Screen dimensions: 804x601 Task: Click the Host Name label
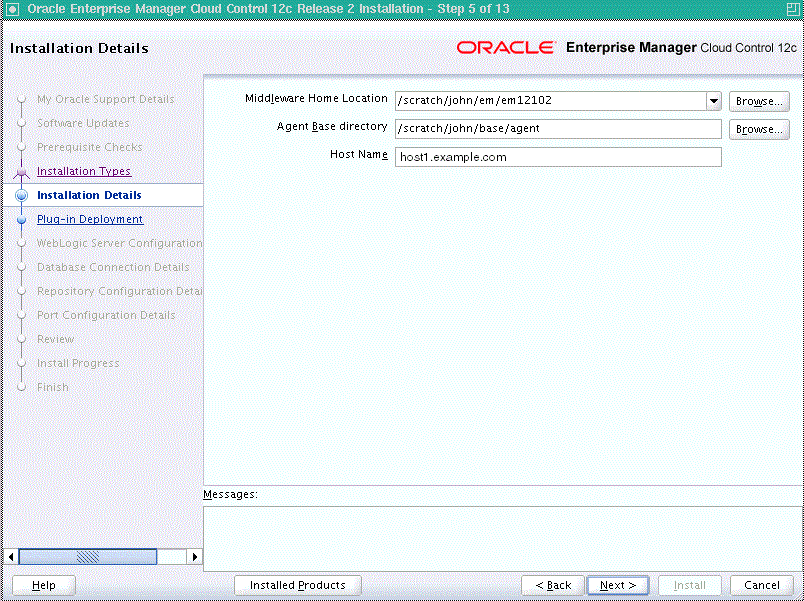click(358, 154)
